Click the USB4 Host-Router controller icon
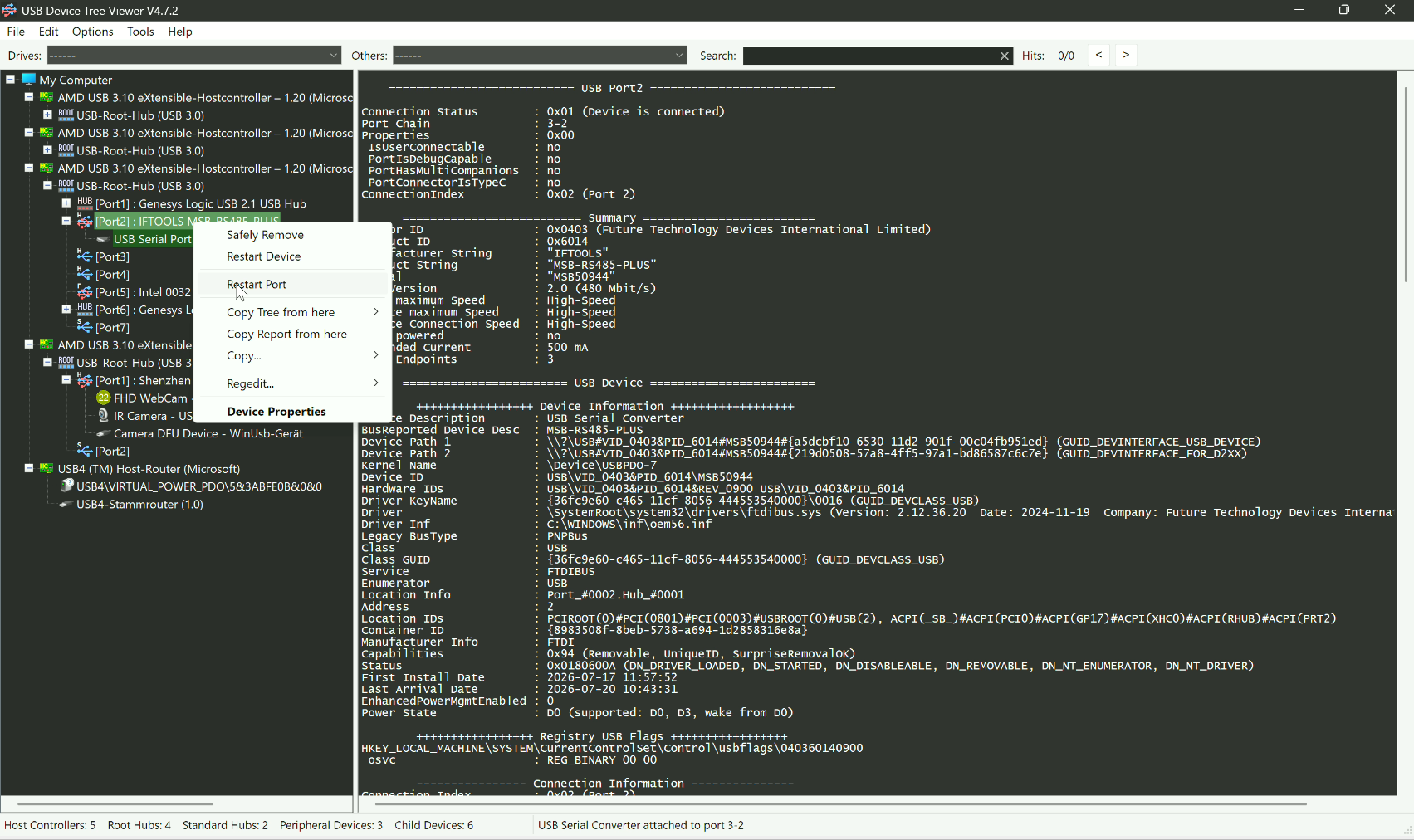 point(47,468)
